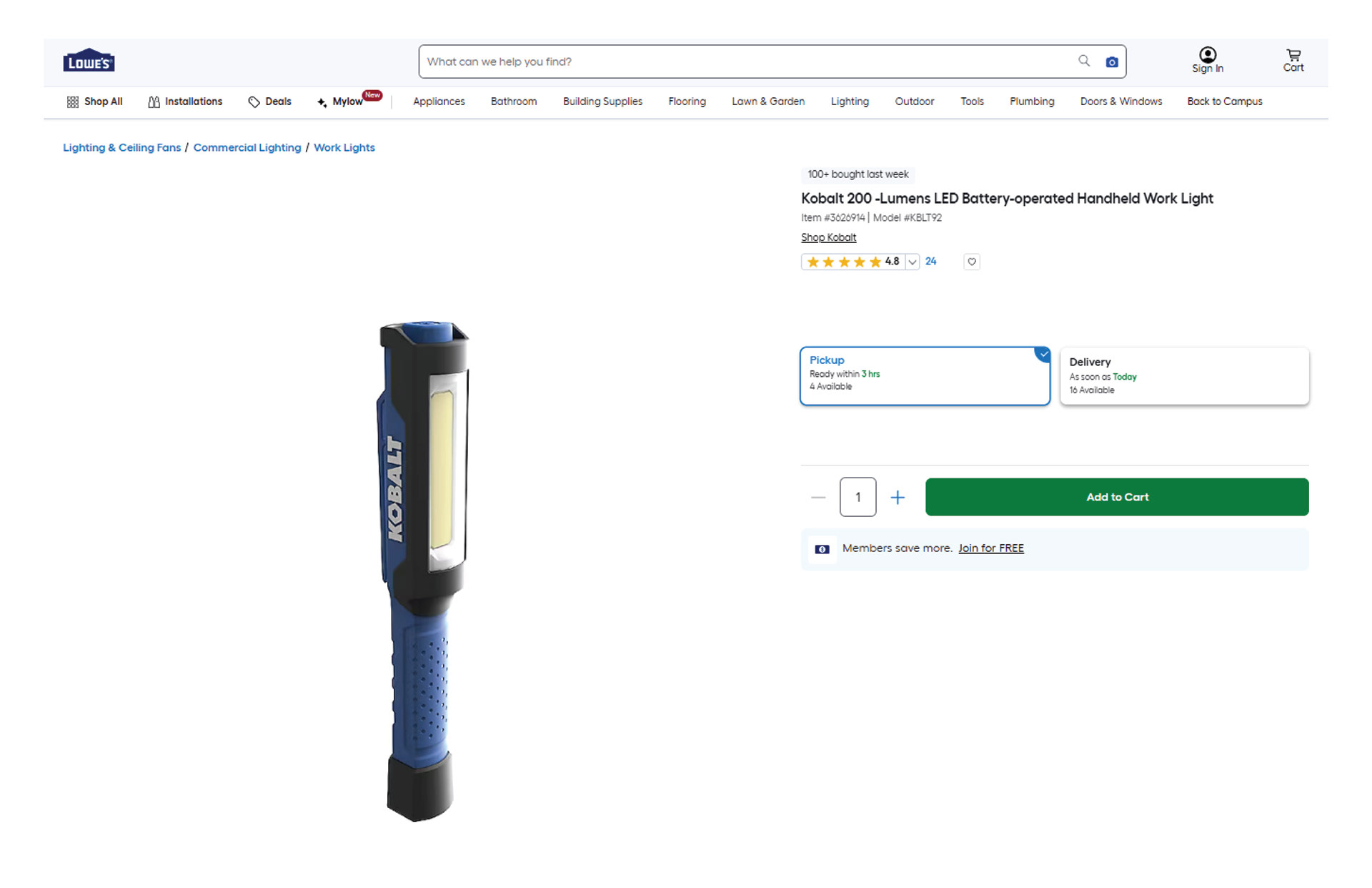The image size is (1372, 888).
Task: Click the Join for FREE link
Action: click(x=990, y=548)
